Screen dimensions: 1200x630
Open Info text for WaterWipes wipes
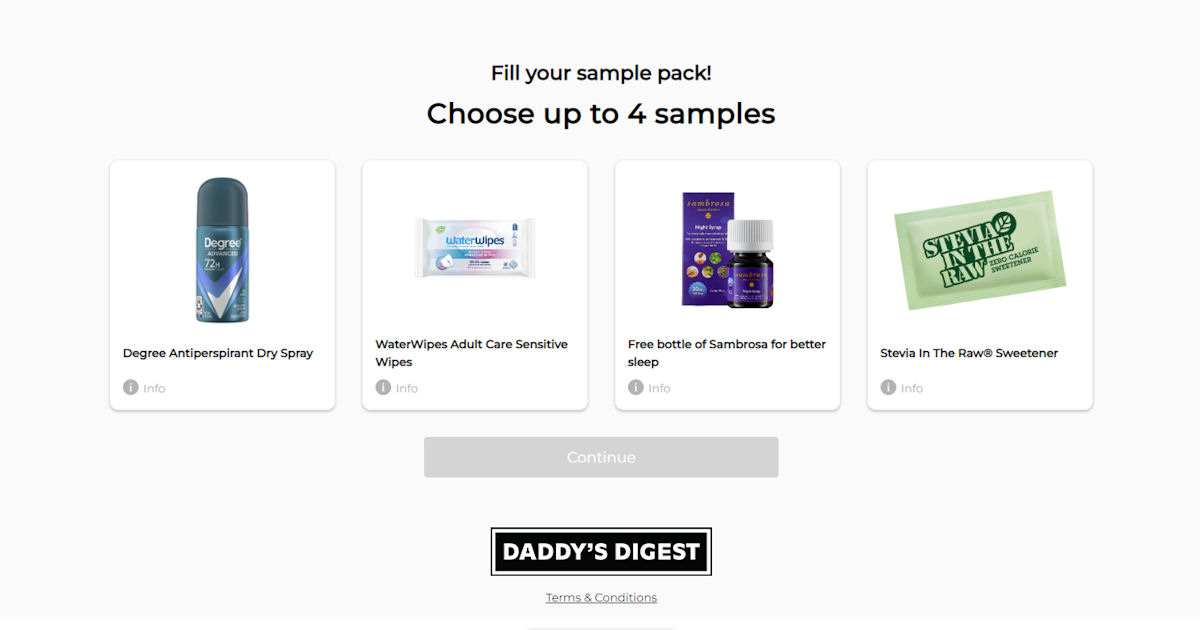(406, 388)
